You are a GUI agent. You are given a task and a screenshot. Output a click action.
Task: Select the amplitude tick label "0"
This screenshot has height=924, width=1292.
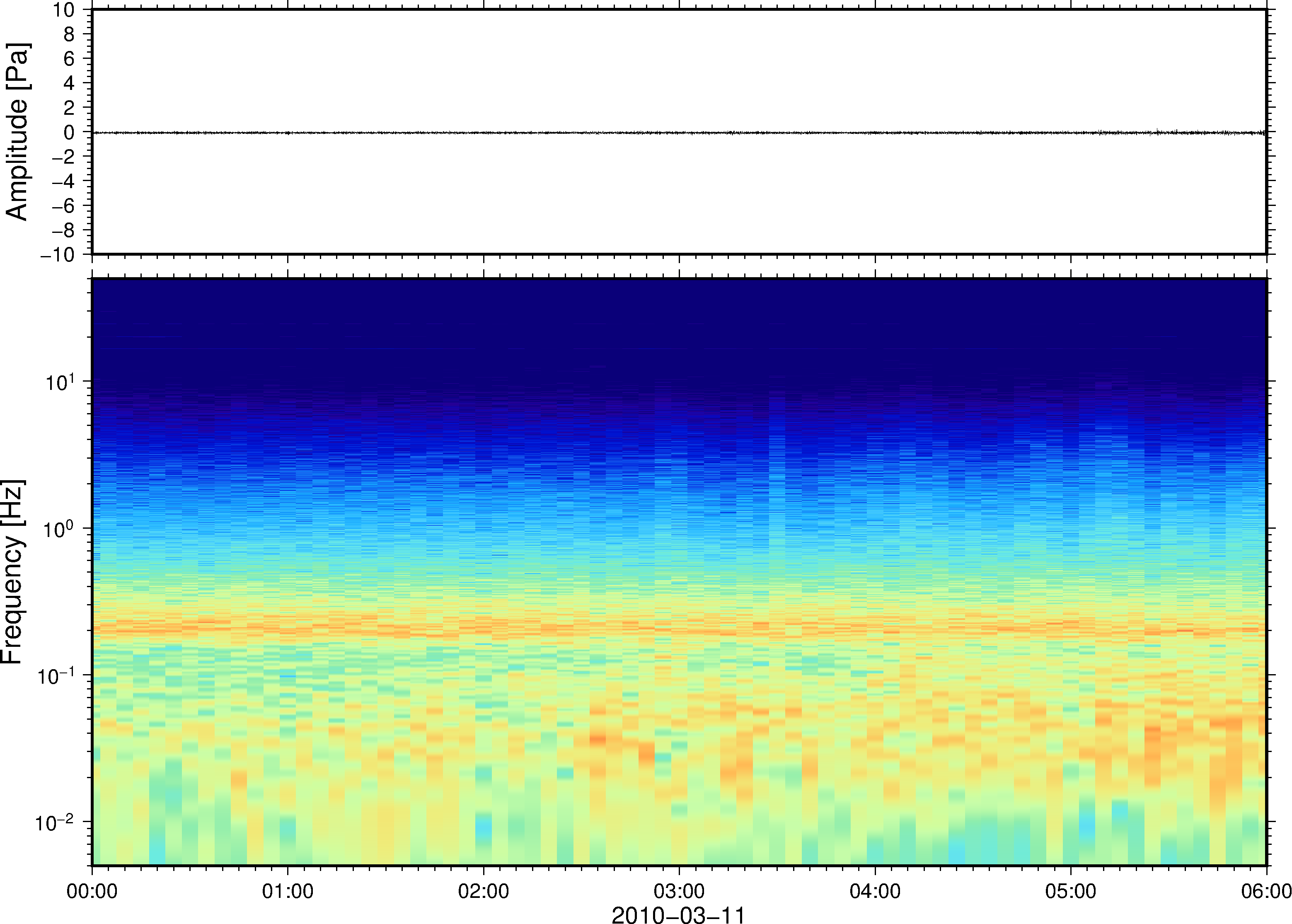(70, 132)
